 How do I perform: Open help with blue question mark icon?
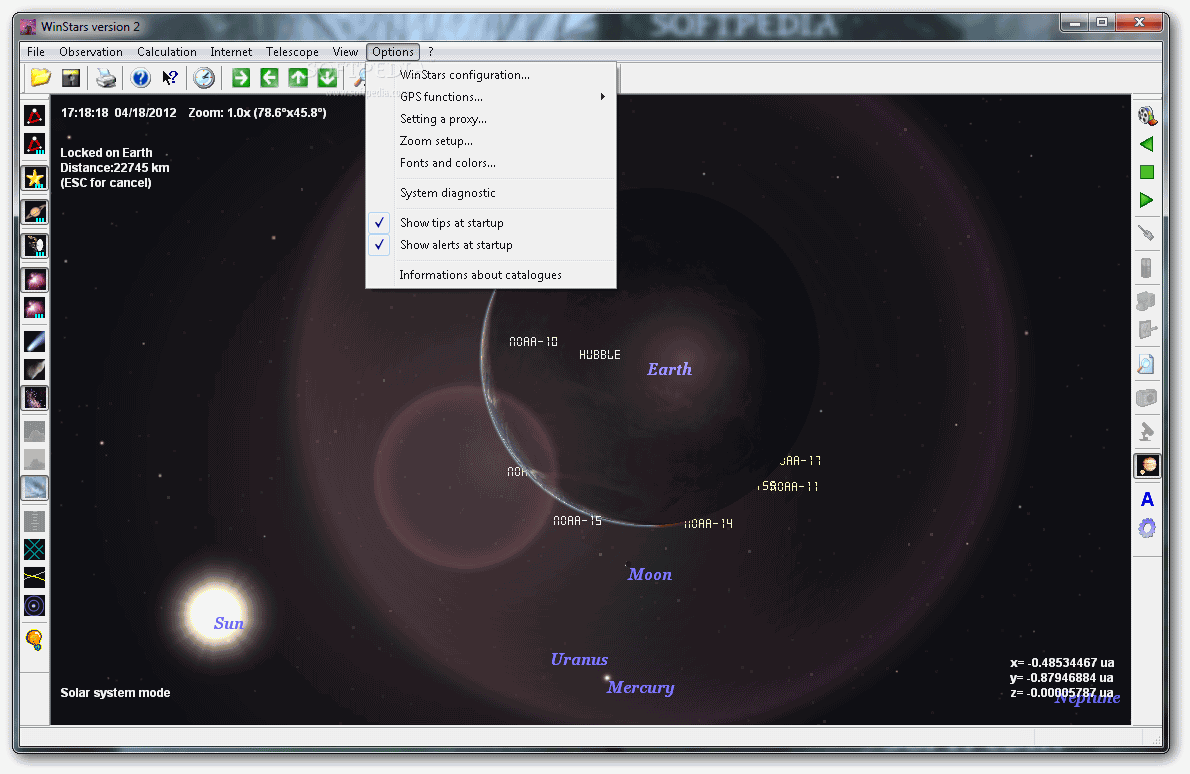click(140, 77)
